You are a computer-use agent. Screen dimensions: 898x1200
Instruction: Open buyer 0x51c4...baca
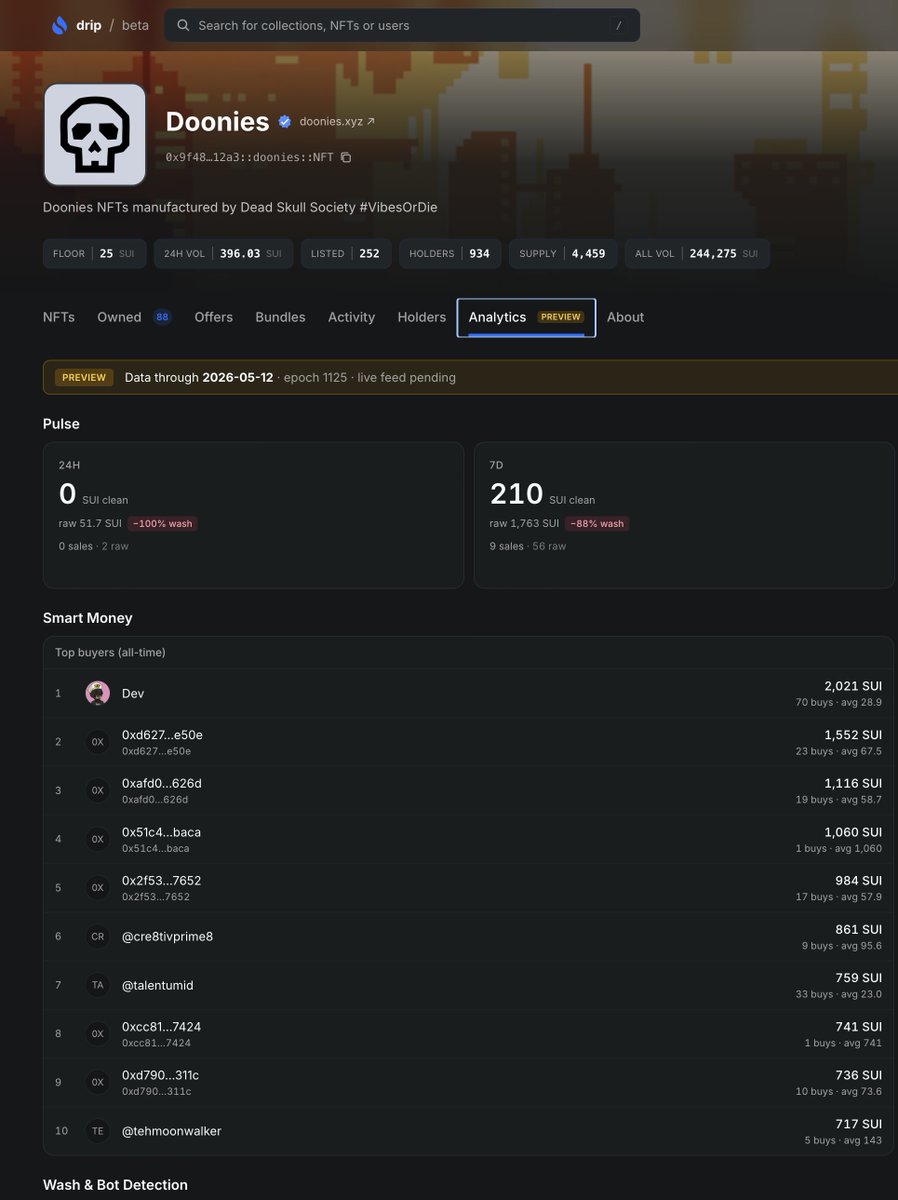(x=162, y=832)
